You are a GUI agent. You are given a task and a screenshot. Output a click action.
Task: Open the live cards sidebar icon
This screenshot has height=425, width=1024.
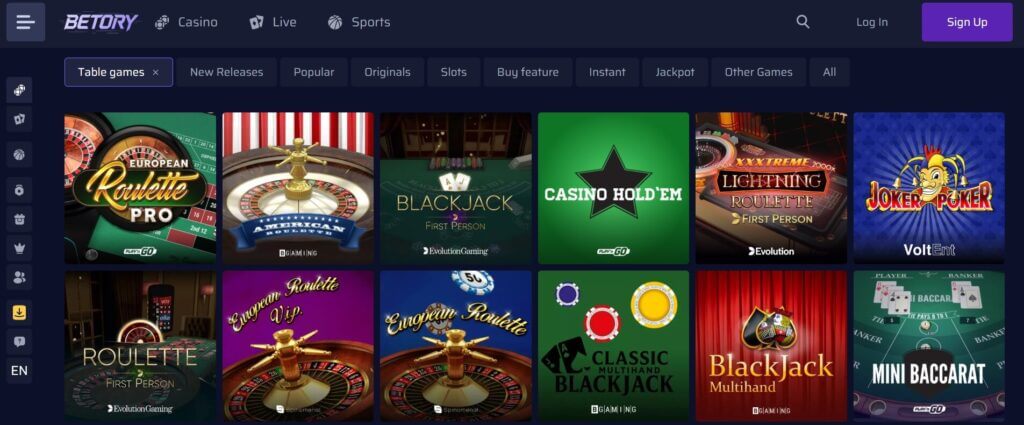point(20,119)
